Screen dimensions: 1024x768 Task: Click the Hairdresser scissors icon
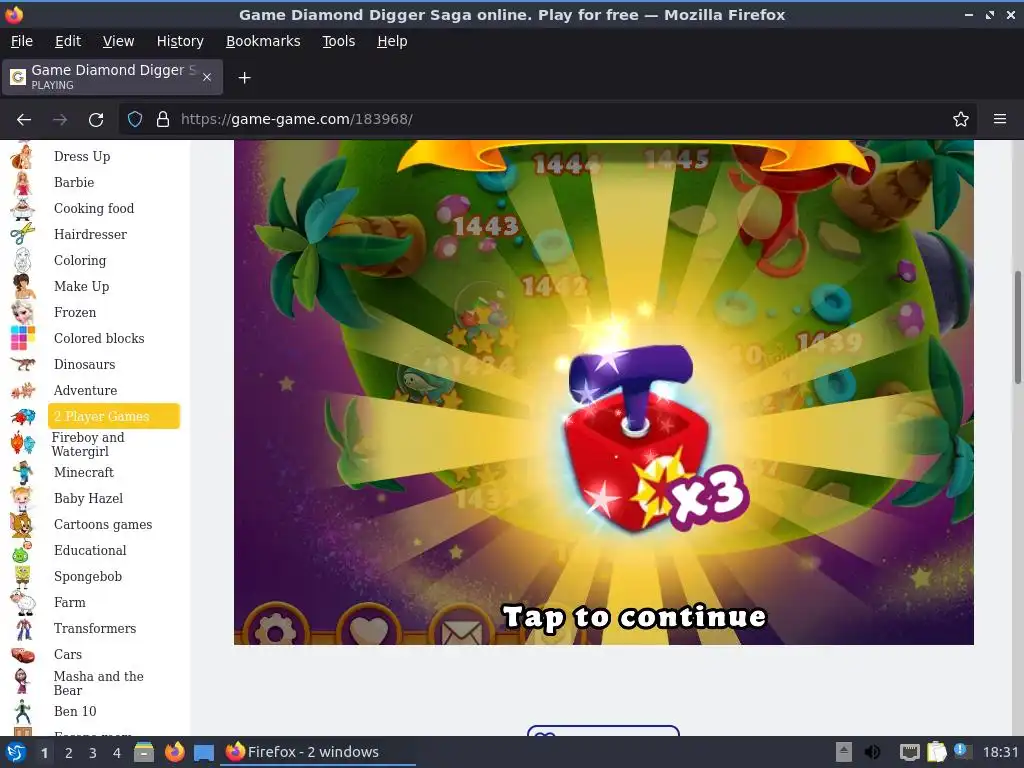[22, 234]
